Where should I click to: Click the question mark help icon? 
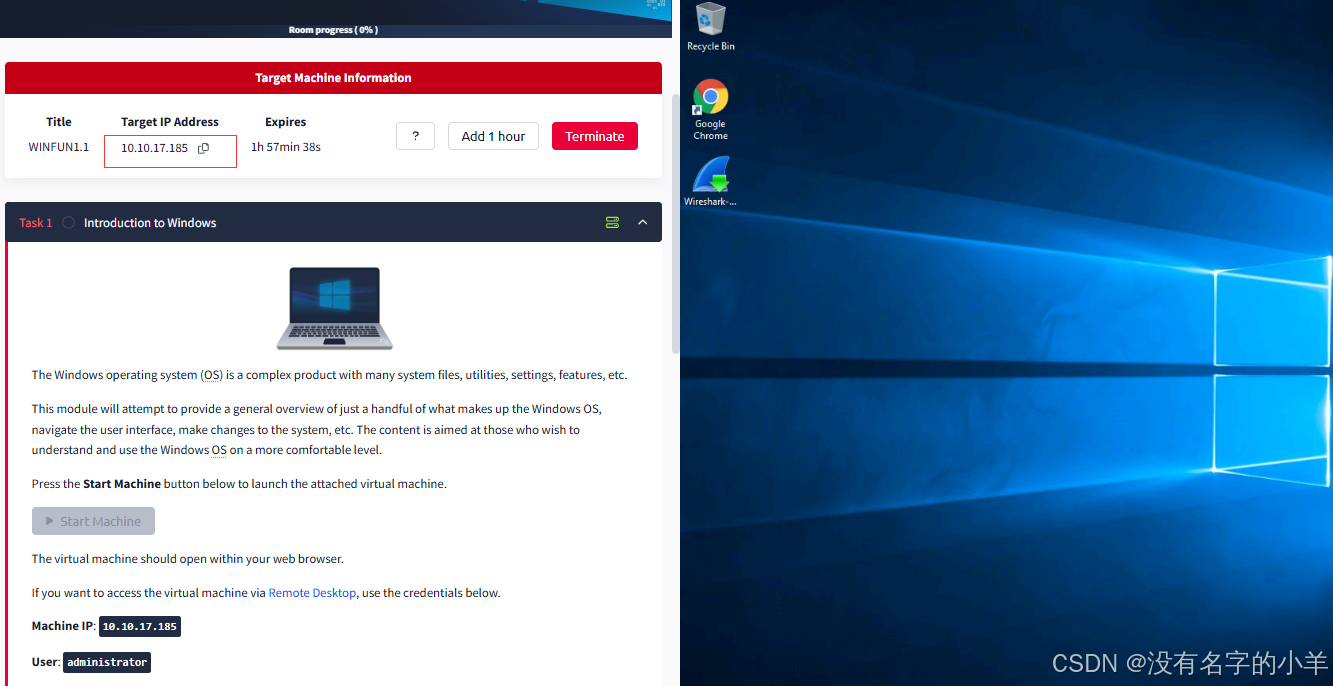tap(415, 136)
